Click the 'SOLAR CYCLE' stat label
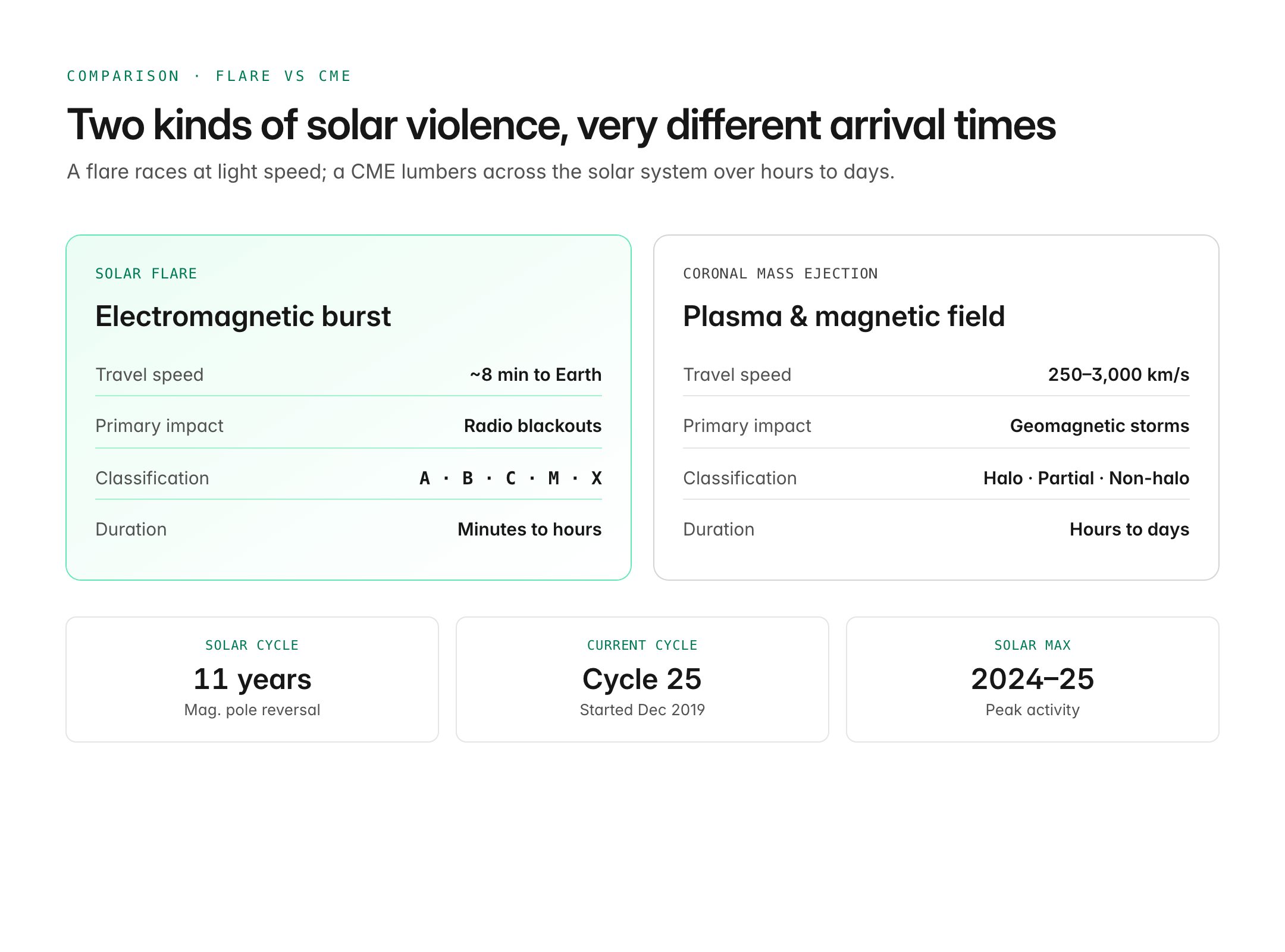1285x952 pixels. click(252, 646)
